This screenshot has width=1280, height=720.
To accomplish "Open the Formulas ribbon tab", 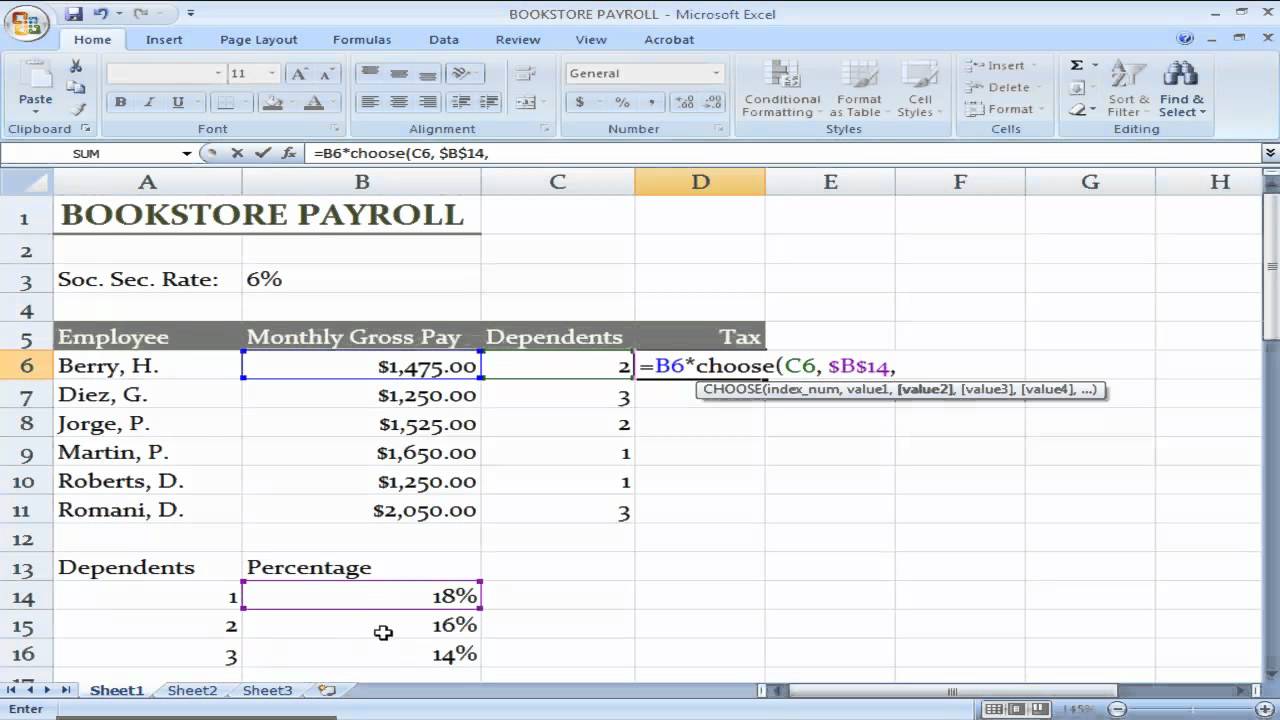I will (362, 39).
